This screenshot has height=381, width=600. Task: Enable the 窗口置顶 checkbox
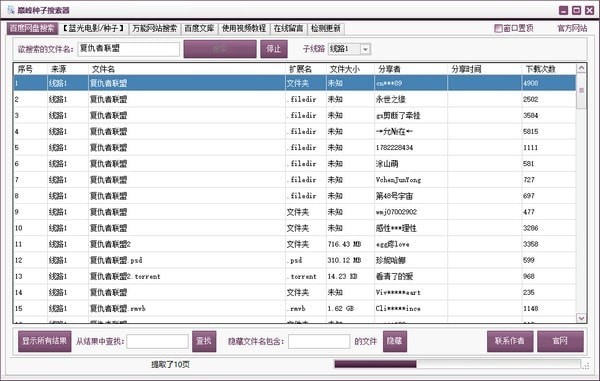point(498,28)
